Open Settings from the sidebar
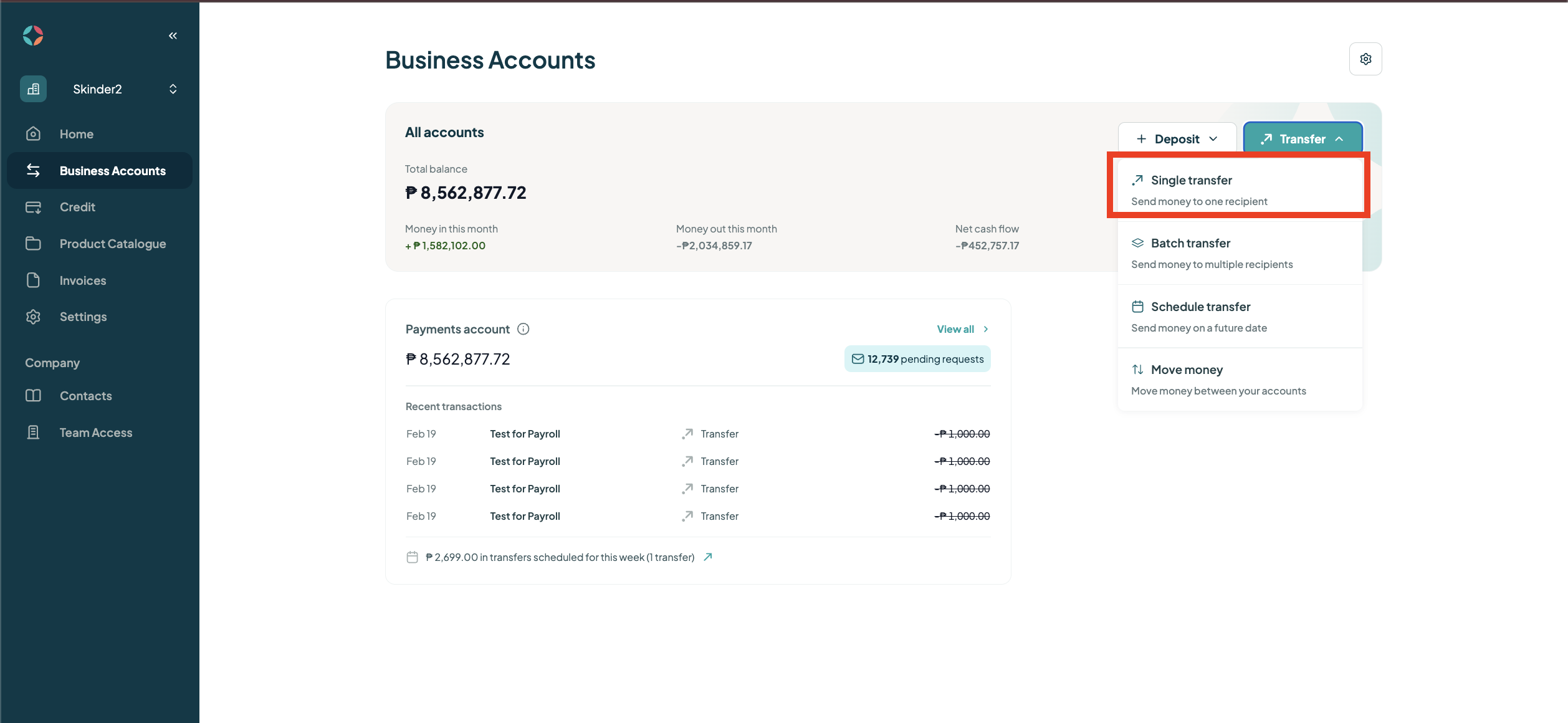This screenshot has height=723, width=1568. pos(100,317)
